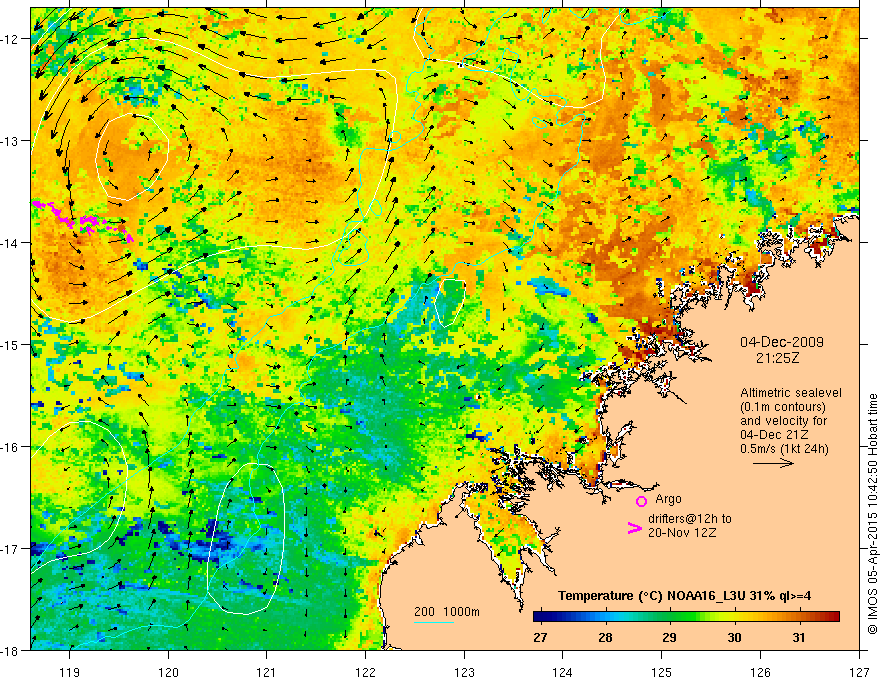
Task: Click the magenta drifter track on the map
Action: [x=84, y=221]
